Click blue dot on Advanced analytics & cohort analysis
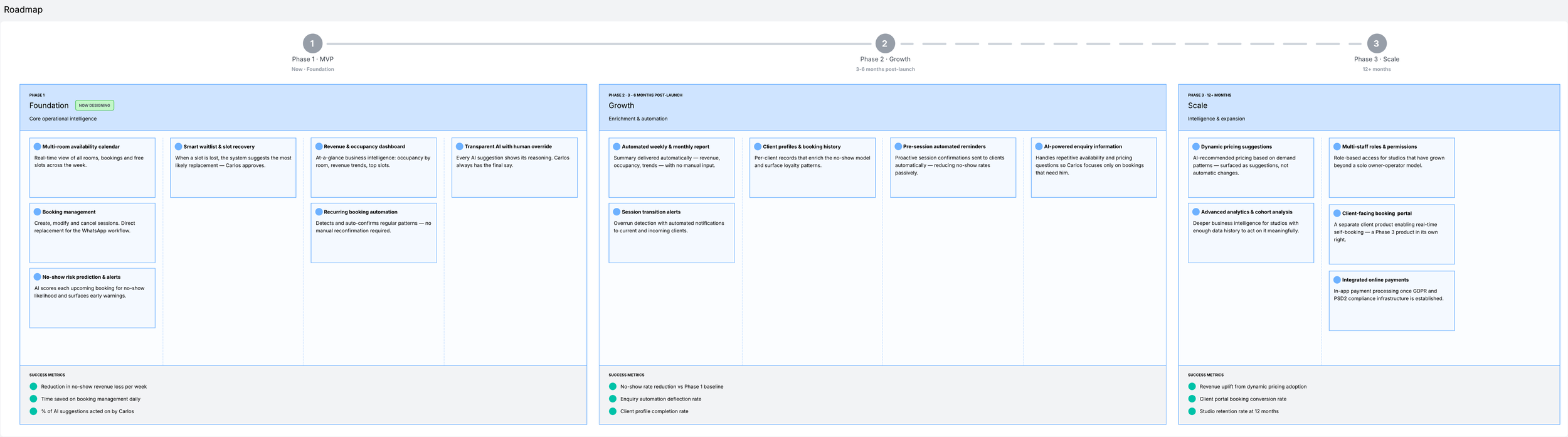The width and height of the screenshot is (1568, 437). point(1196,212)
